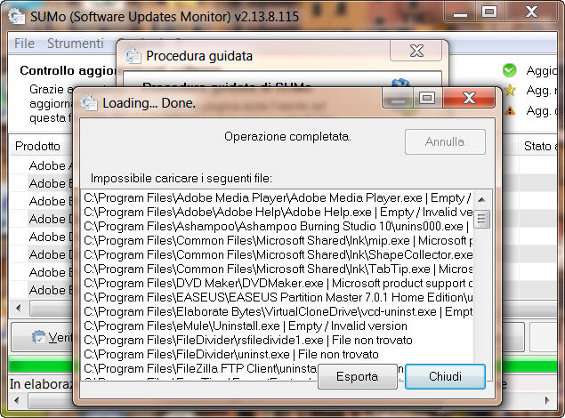Click the Prodotto column header
565x418 pixels.
(x=38, y=146)
